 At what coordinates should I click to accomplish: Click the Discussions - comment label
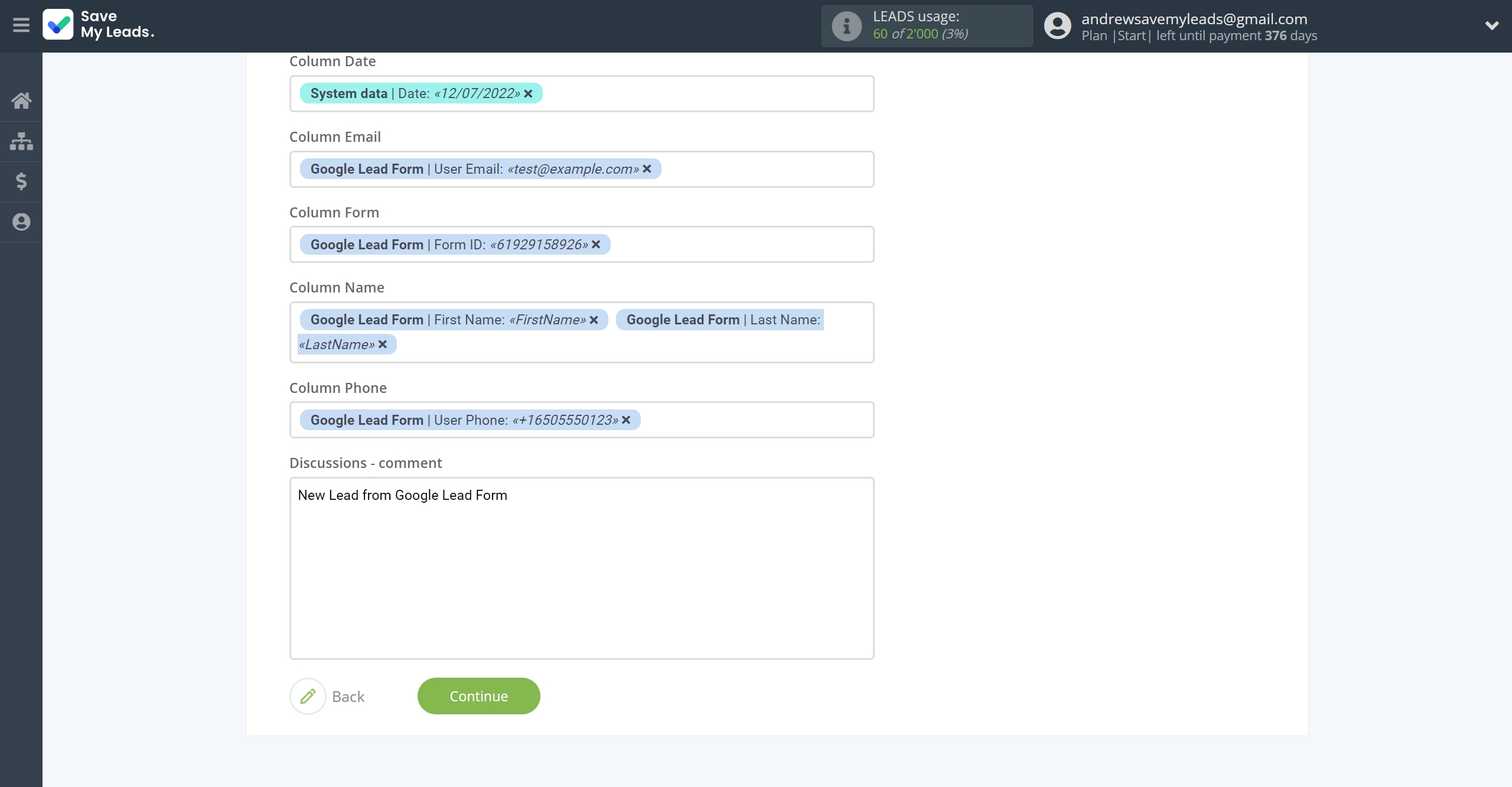coord(366,463)
